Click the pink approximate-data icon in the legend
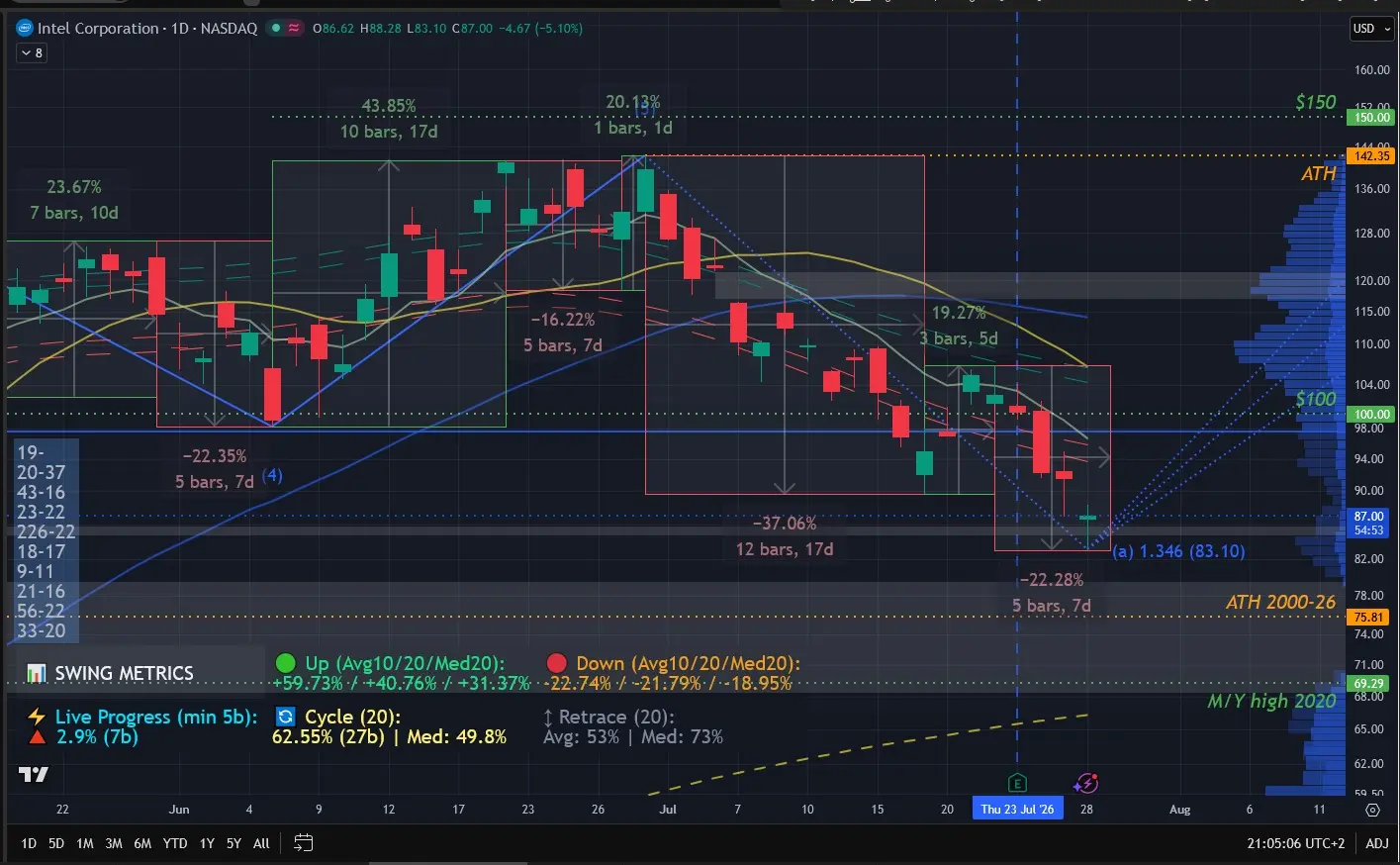1400x865 pixels. (294, 28)
